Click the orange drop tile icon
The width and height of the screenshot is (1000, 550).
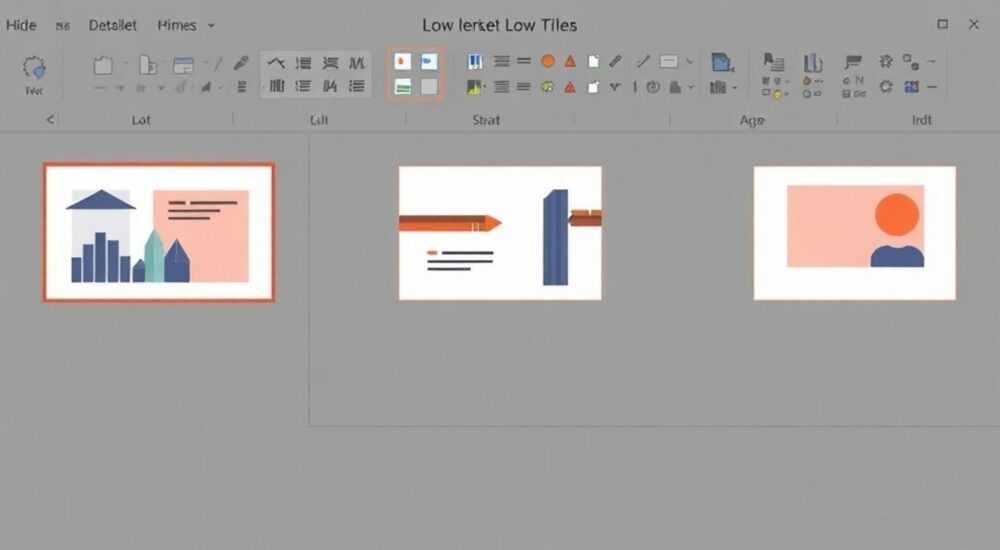pyautogui.click(x=402, y=61)
